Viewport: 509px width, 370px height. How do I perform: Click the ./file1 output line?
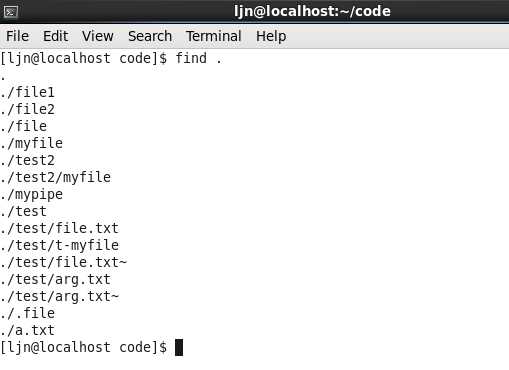(27, 92)
